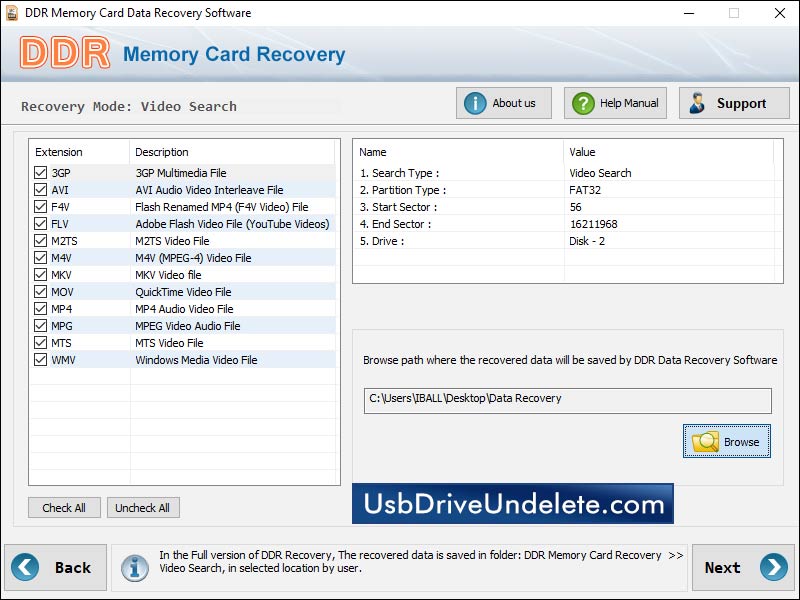This screenshot has height=600, width=800.
Task: Uncheck the MP4 extension checkbox
Action: click(40, 309)
